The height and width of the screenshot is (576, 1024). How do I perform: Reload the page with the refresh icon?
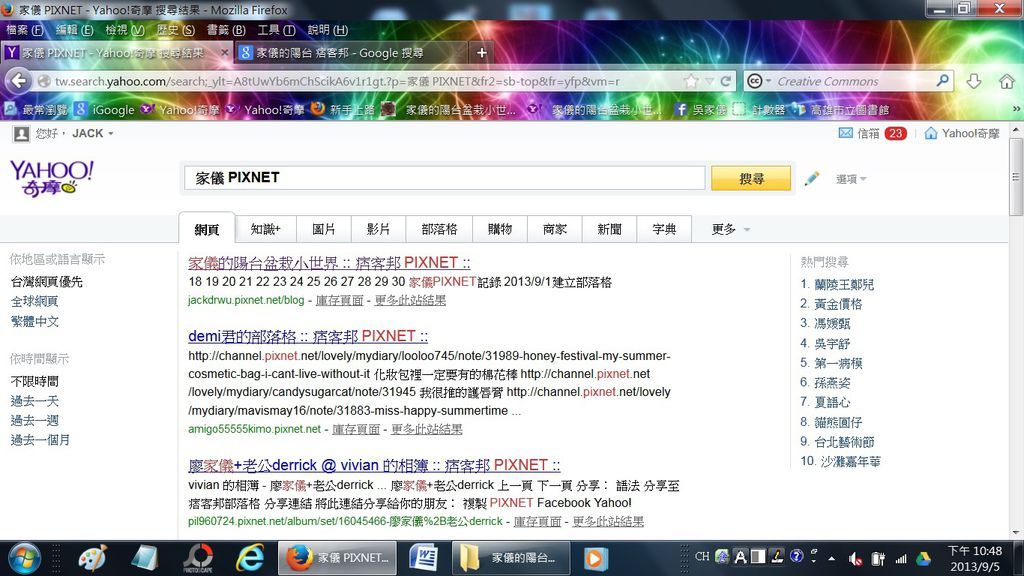click(726, 81)
